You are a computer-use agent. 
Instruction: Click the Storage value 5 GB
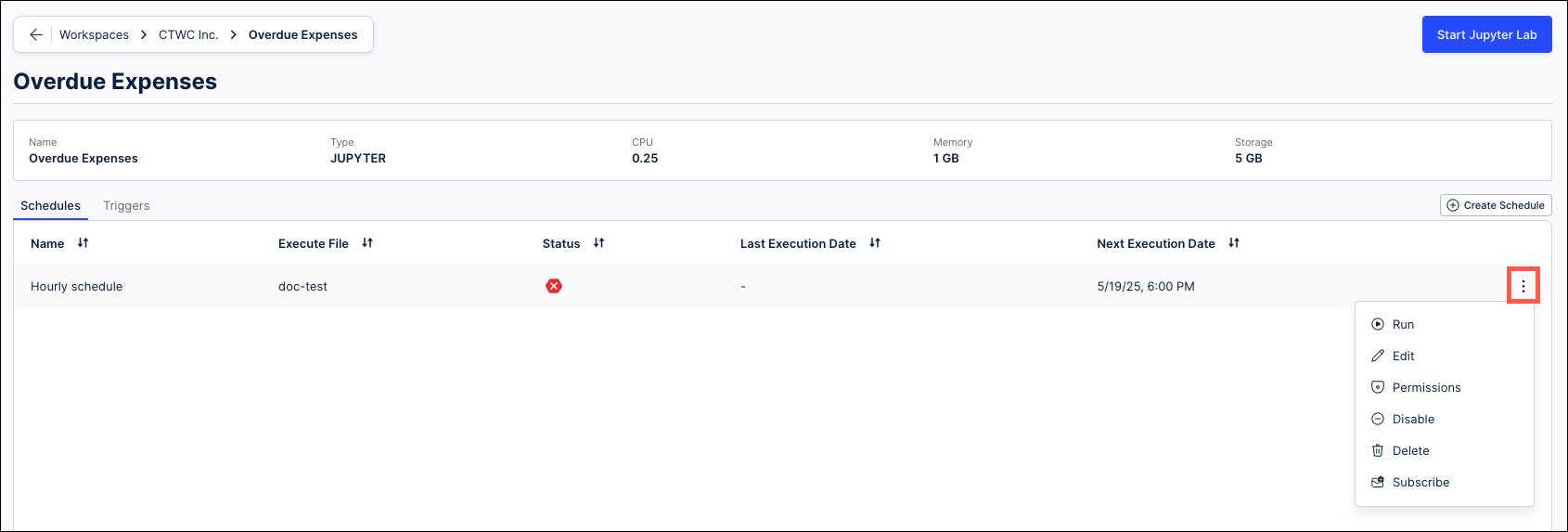(1249, 158)
